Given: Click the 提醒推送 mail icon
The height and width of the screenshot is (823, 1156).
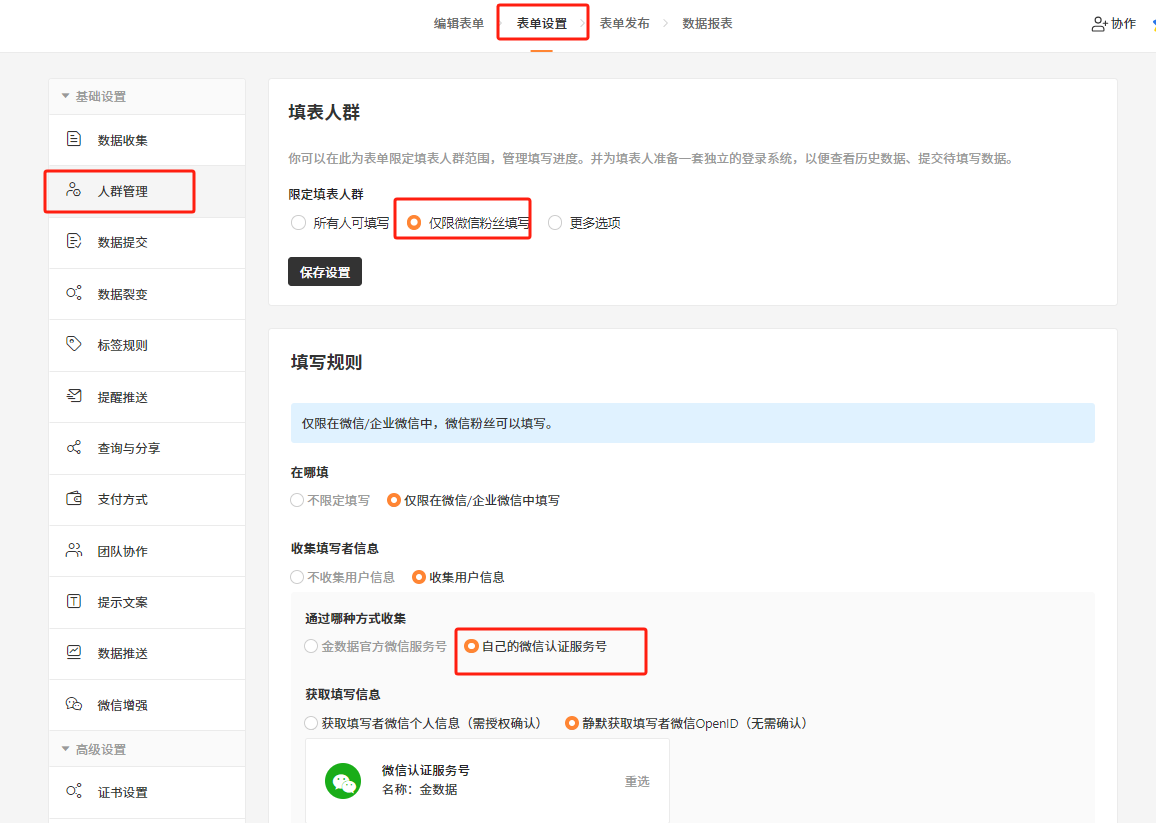Looking at the screenshot, I should pos(74,396).
